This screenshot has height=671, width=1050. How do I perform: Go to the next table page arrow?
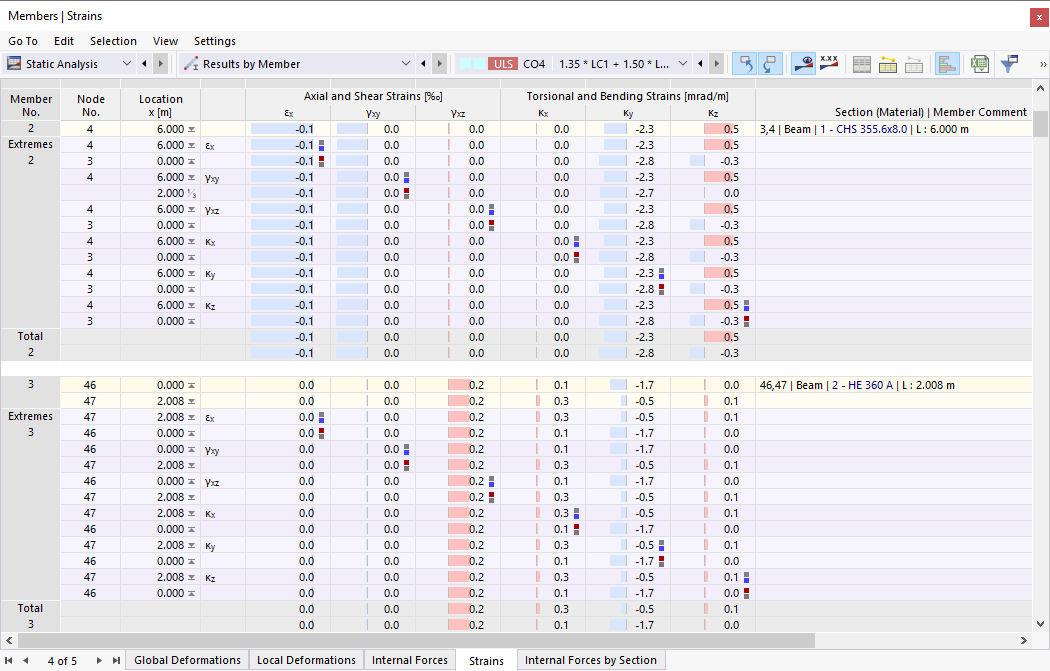(97, 660)
